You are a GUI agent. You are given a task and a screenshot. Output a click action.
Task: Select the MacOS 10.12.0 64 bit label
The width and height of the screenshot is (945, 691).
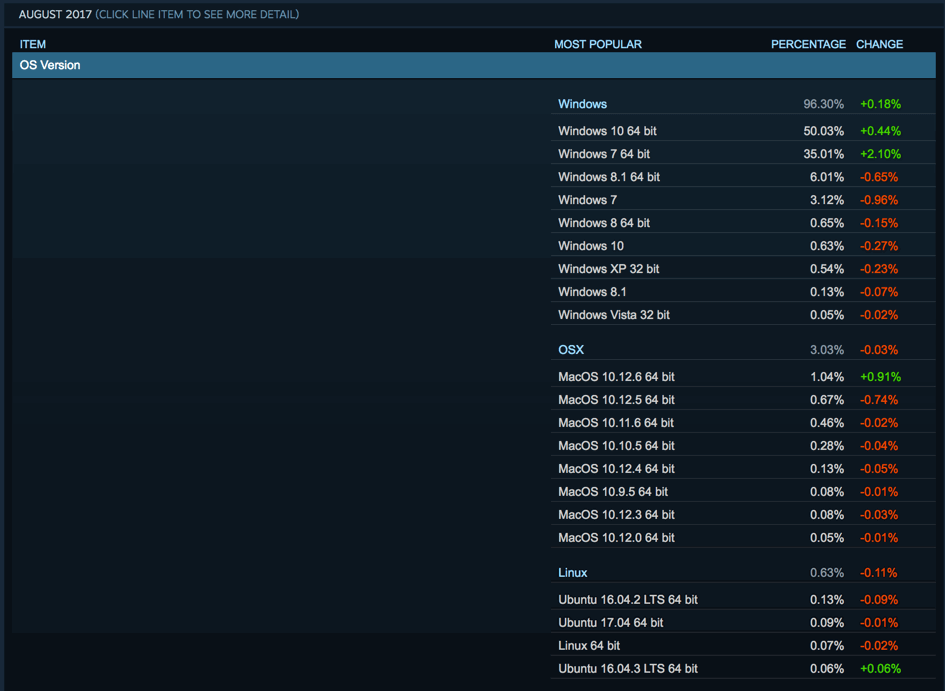[x=616, y=538]
